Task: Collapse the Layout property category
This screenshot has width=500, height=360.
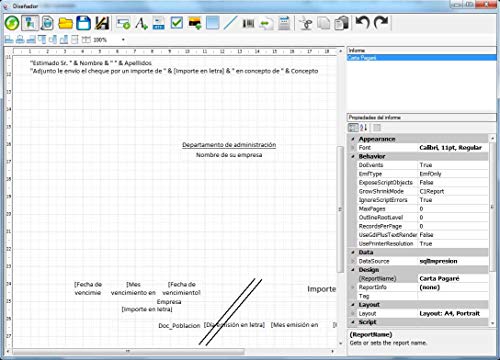Action: click(x=353, y=305)
